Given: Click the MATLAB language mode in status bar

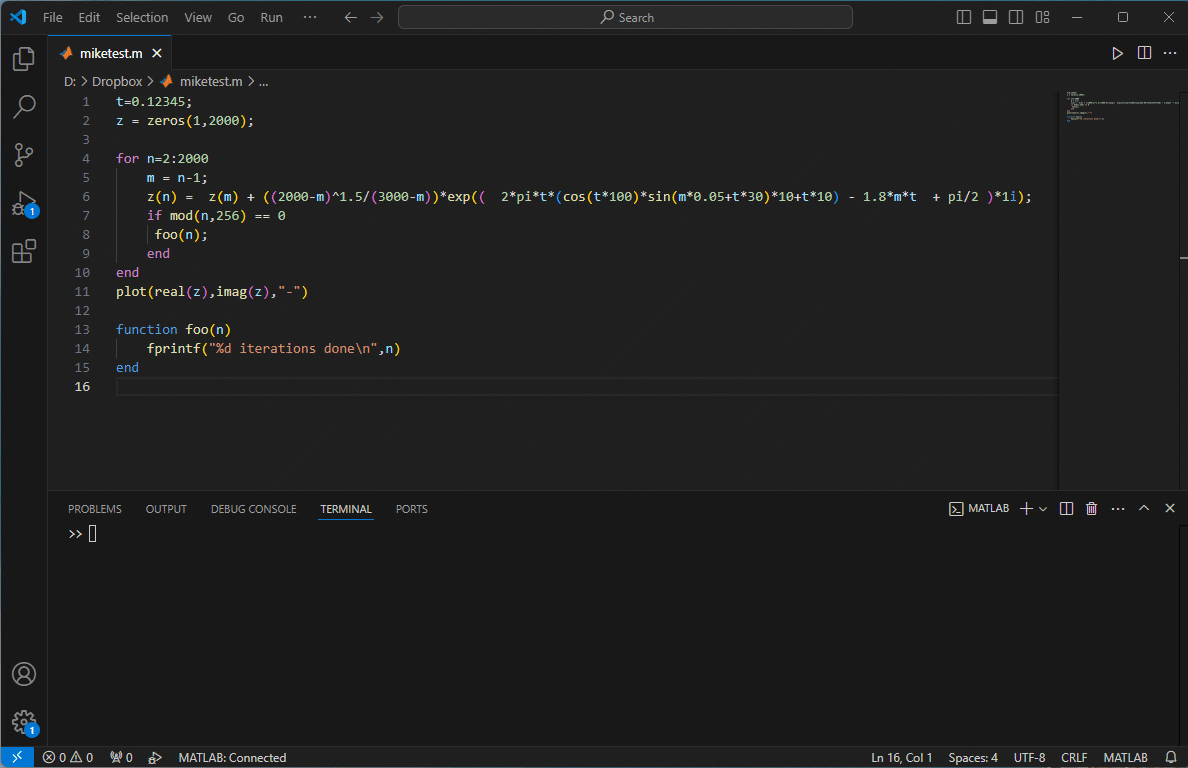Looking at the screenshot, I should pos(1125,757).
